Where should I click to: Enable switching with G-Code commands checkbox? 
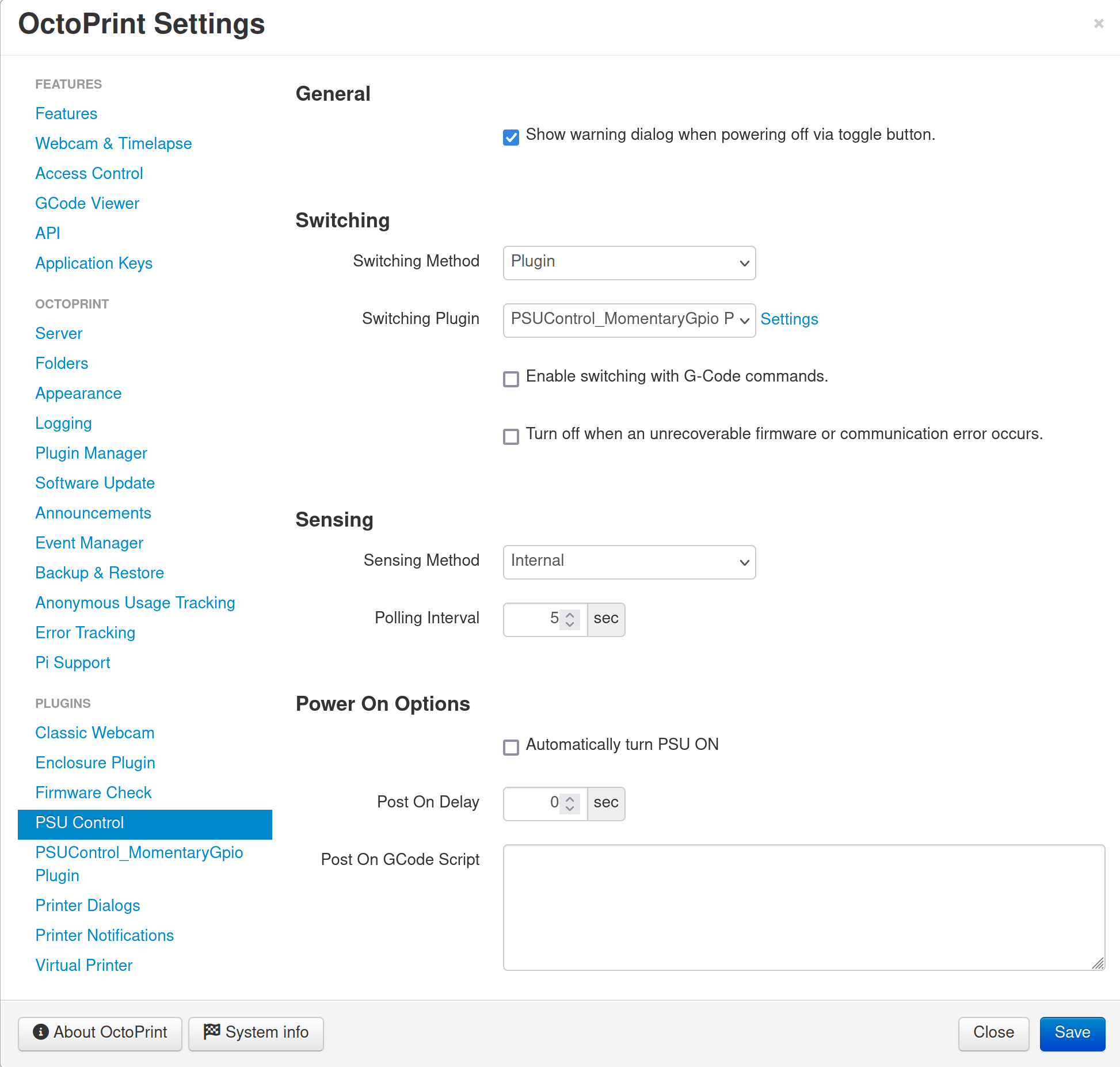point(511,379)
